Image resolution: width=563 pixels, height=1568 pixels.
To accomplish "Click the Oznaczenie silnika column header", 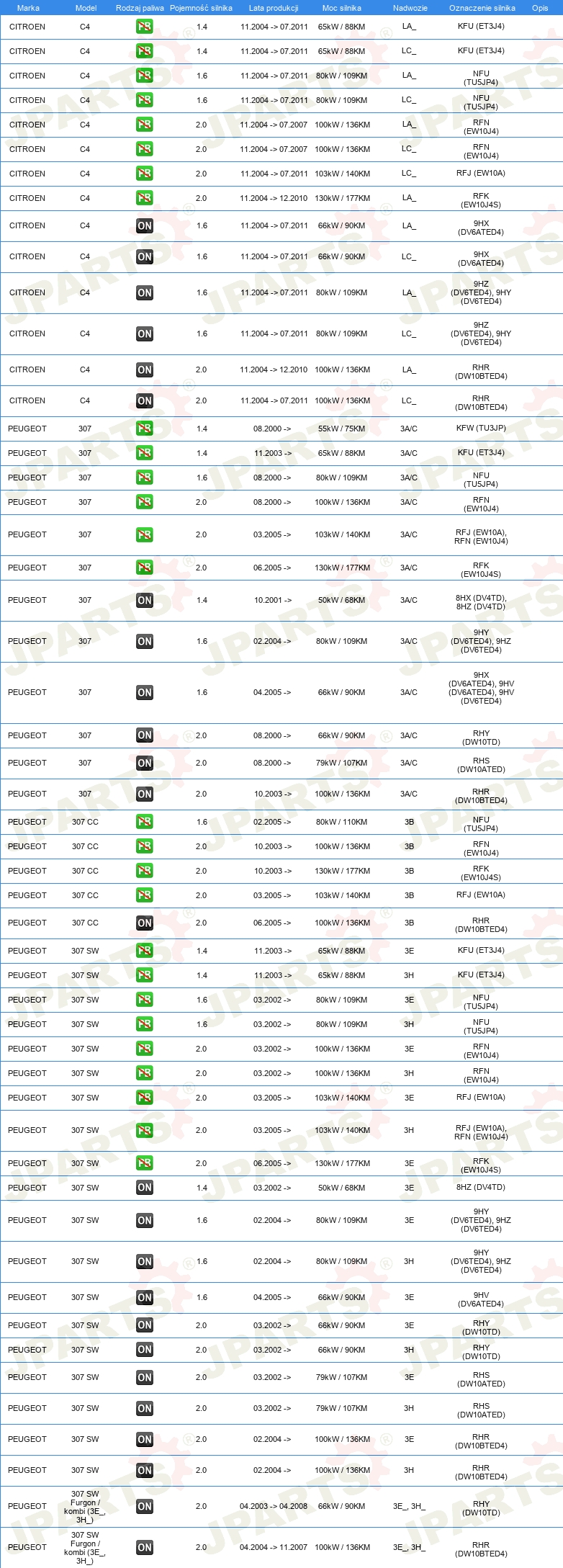I will (482, 8).
